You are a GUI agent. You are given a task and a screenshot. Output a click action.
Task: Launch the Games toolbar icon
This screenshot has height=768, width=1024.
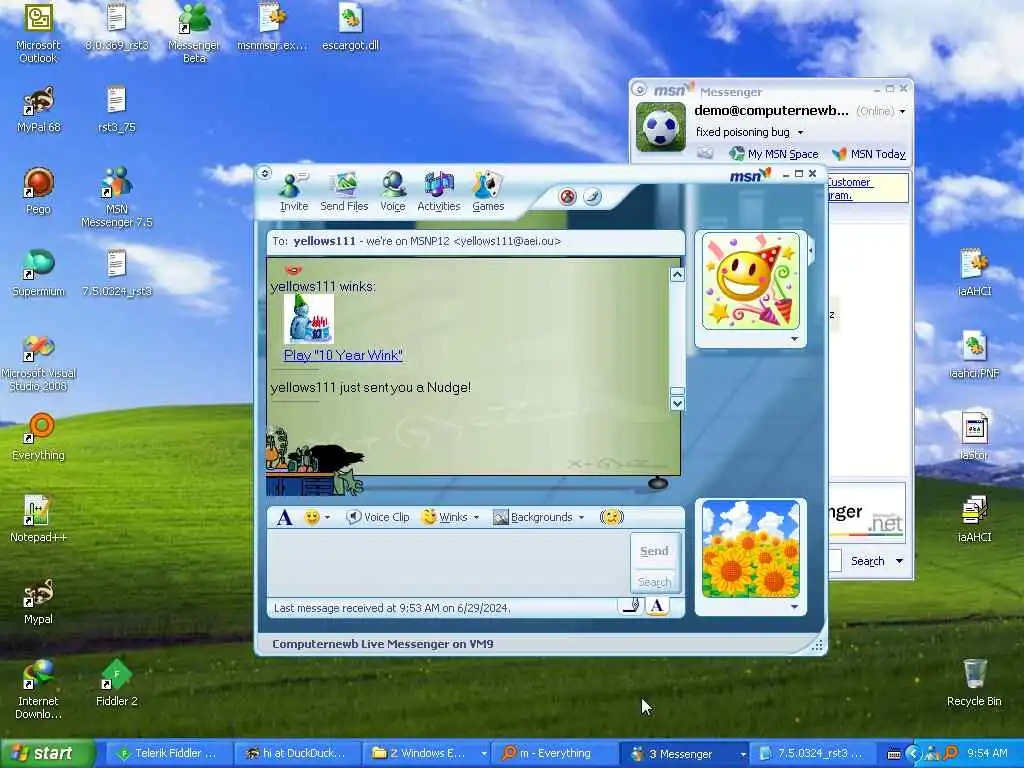488,192
